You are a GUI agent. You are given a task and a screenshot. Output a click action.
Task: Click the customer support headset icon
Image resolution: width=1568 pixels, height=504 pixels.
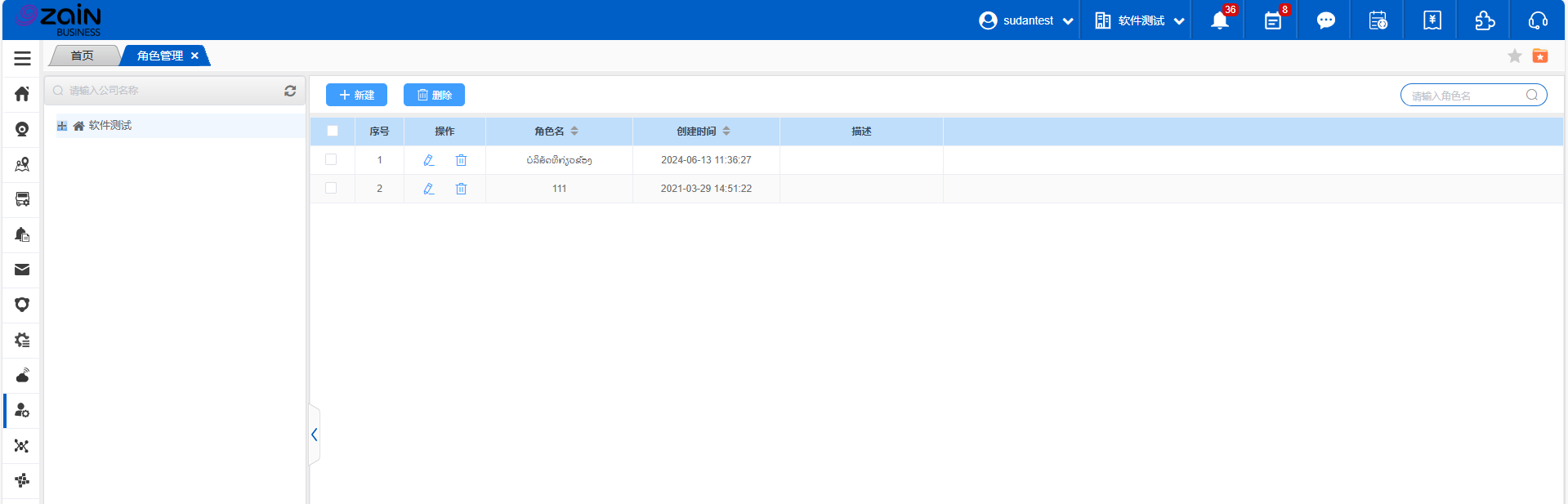coord(1538,20)
